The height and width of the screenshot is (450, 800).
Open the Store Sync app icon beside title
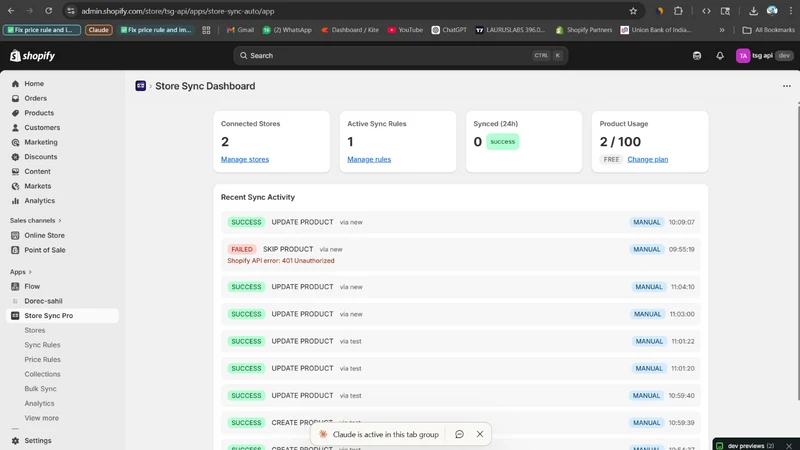tap(140, 86)
